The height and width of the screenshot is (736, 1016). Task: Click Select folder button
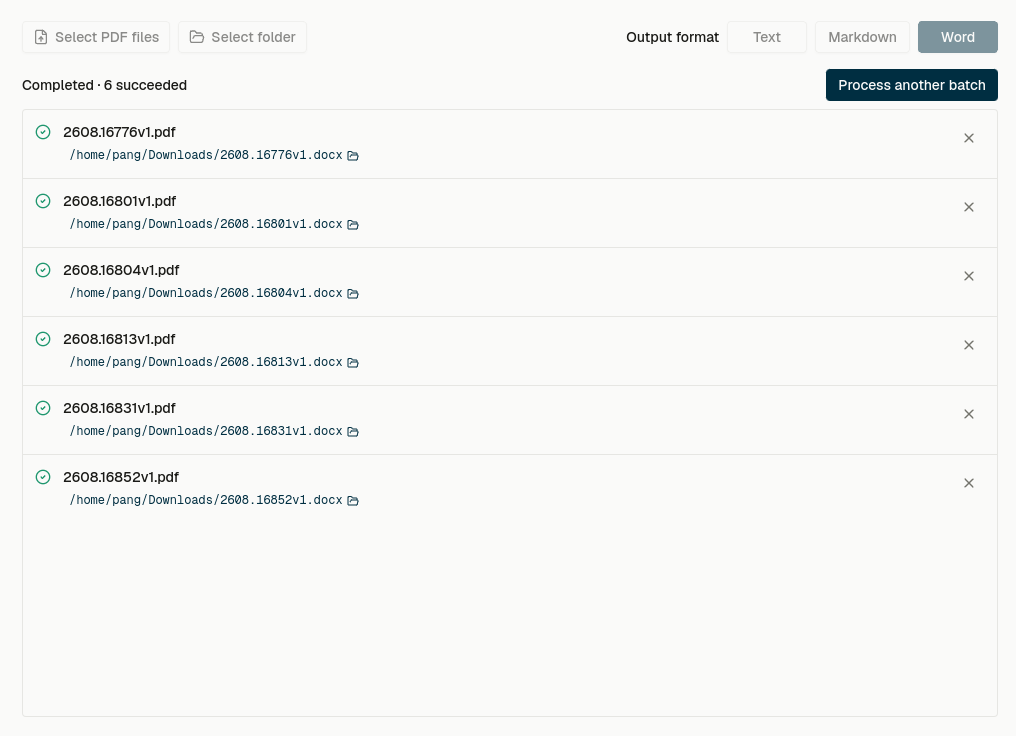(242, 37)
